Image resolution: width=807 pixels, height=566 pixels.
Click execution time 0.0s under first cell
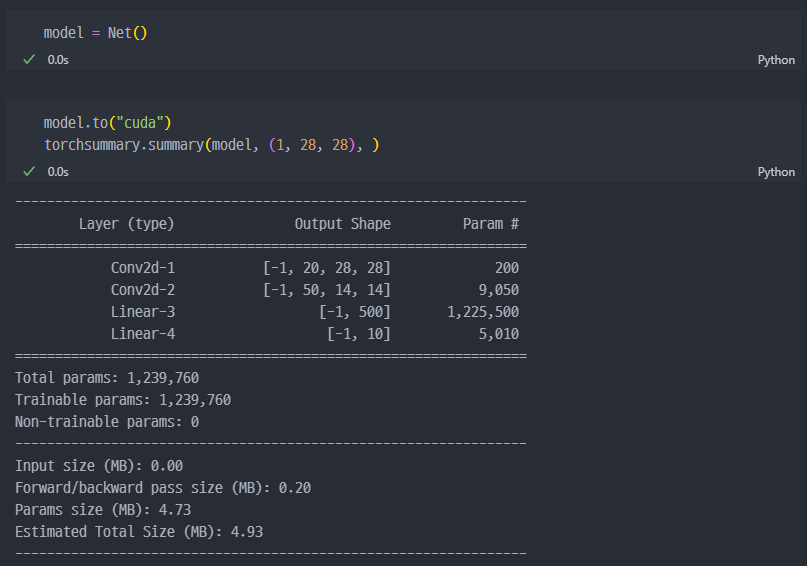click(x=58, y=60)
